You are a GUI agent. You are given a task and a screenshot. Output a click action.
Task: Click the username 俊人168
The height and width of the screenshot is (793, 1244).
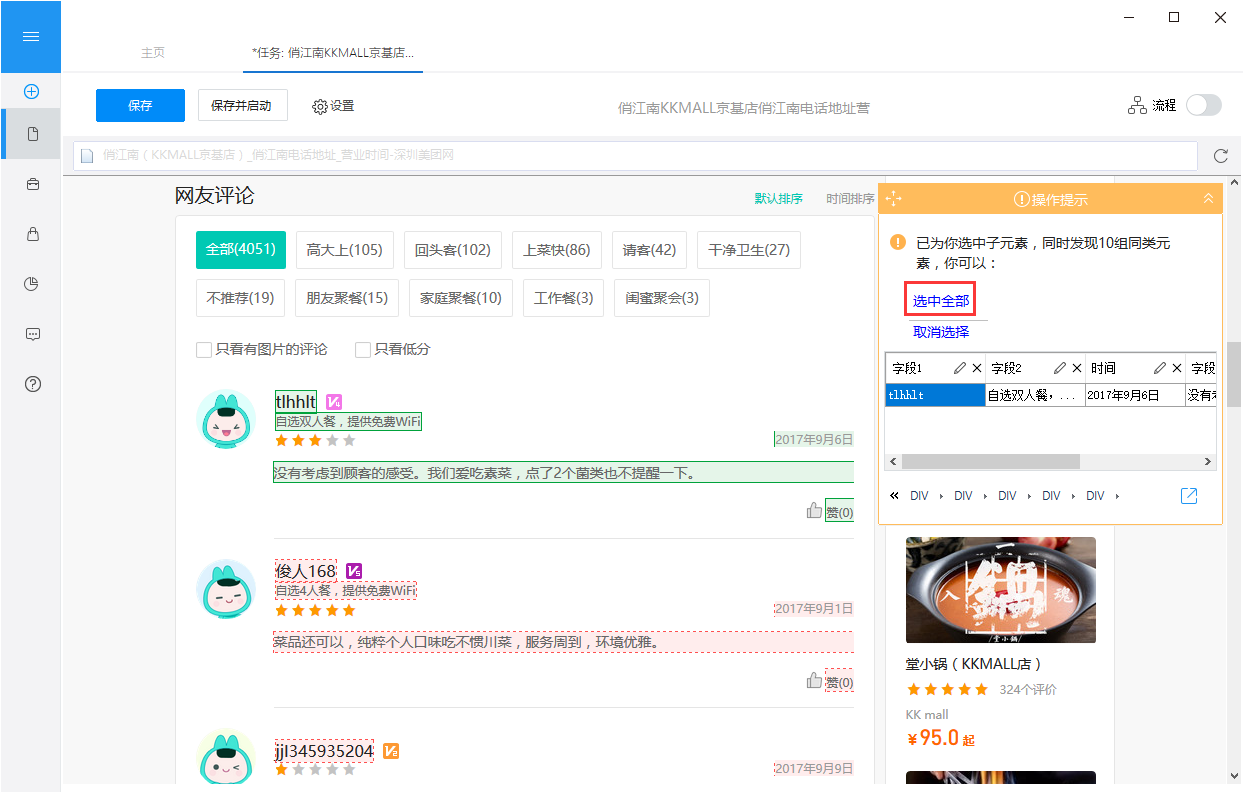click(306, 571)
